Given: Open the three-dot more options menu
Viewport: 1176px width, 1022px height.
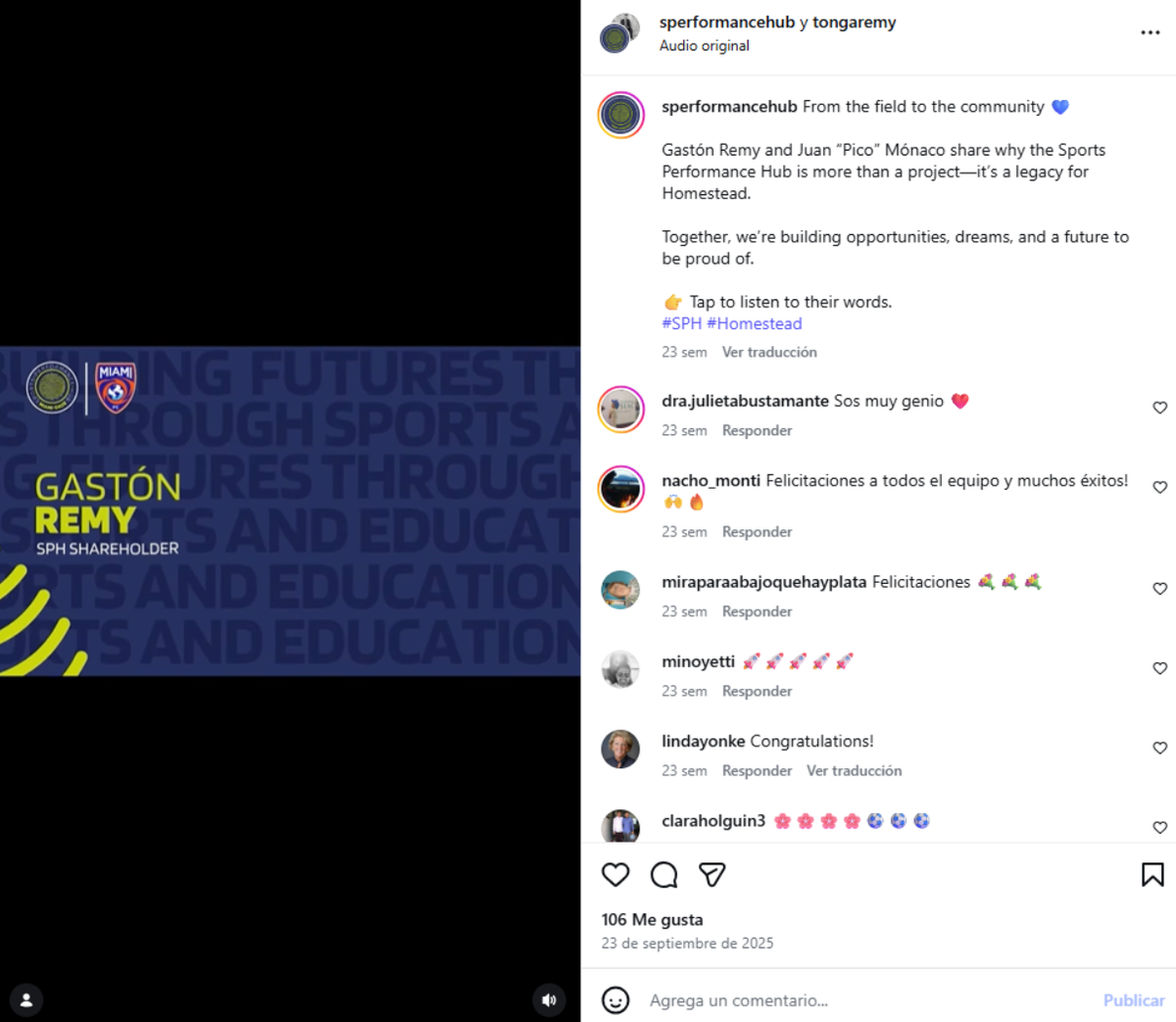Looking at the screenshot, I should click(1151, 32).
